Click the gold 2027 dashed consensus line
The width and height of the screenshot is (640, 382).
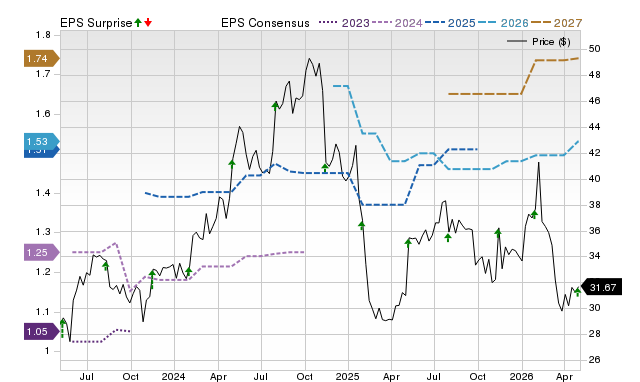point(484,94)
